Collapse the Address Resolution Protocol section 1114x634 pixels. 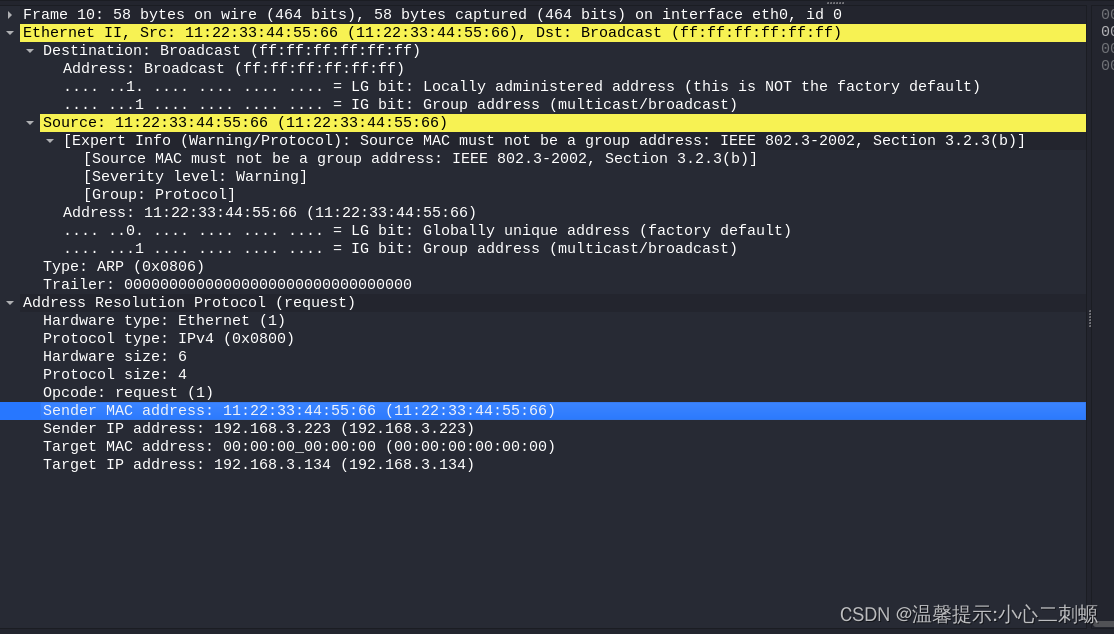coord(10,302)
